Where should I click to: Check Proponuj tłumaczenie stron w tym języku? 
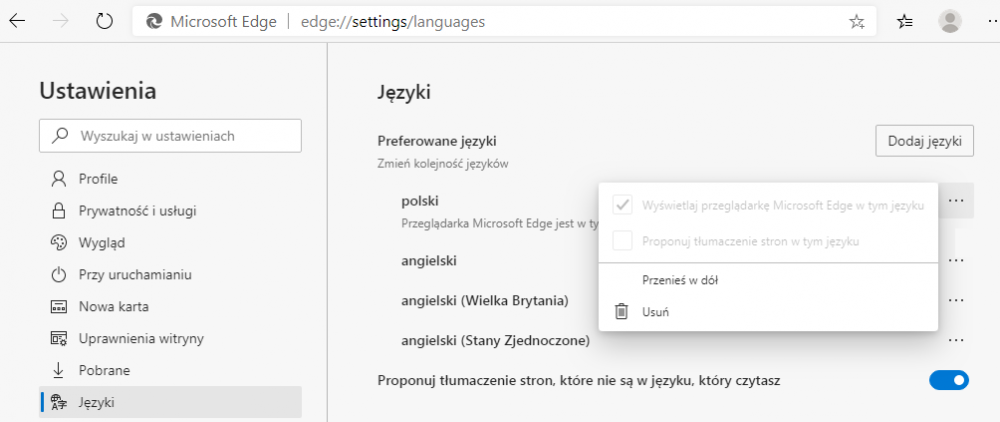point(622,240)
